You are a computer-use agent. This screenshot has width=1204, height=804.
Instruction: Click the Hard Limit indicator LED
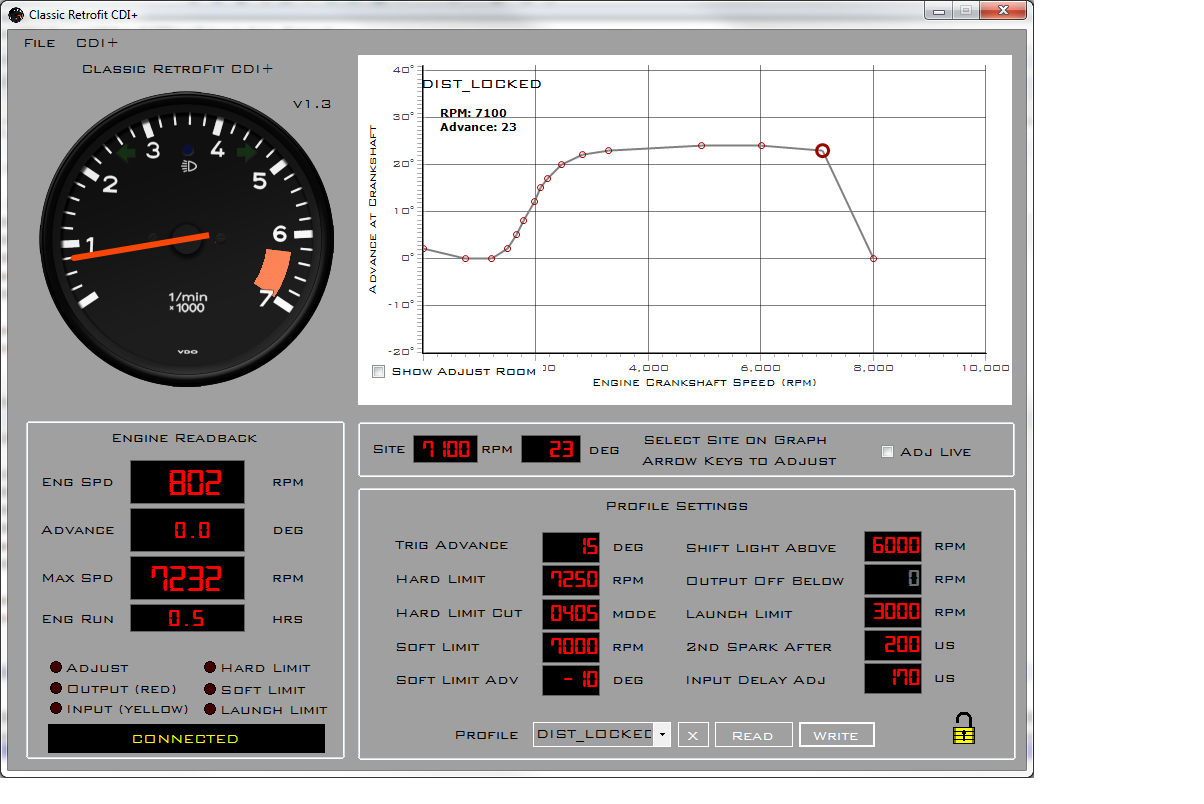[210, 668]
